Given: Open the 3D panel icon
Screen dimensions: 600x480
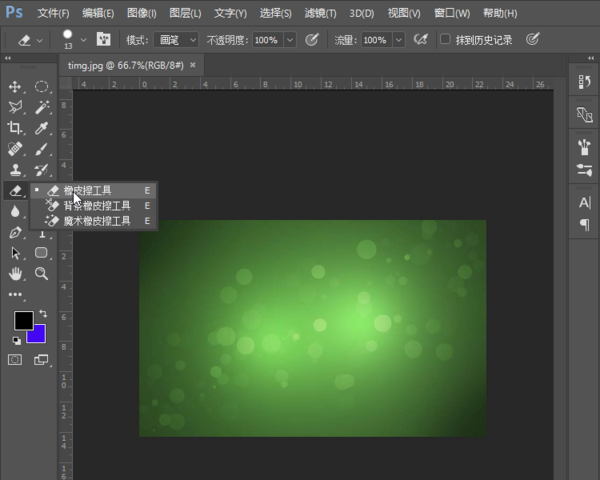Looking at the screenshot, I should pyautogui.click(x=584, y=114).
